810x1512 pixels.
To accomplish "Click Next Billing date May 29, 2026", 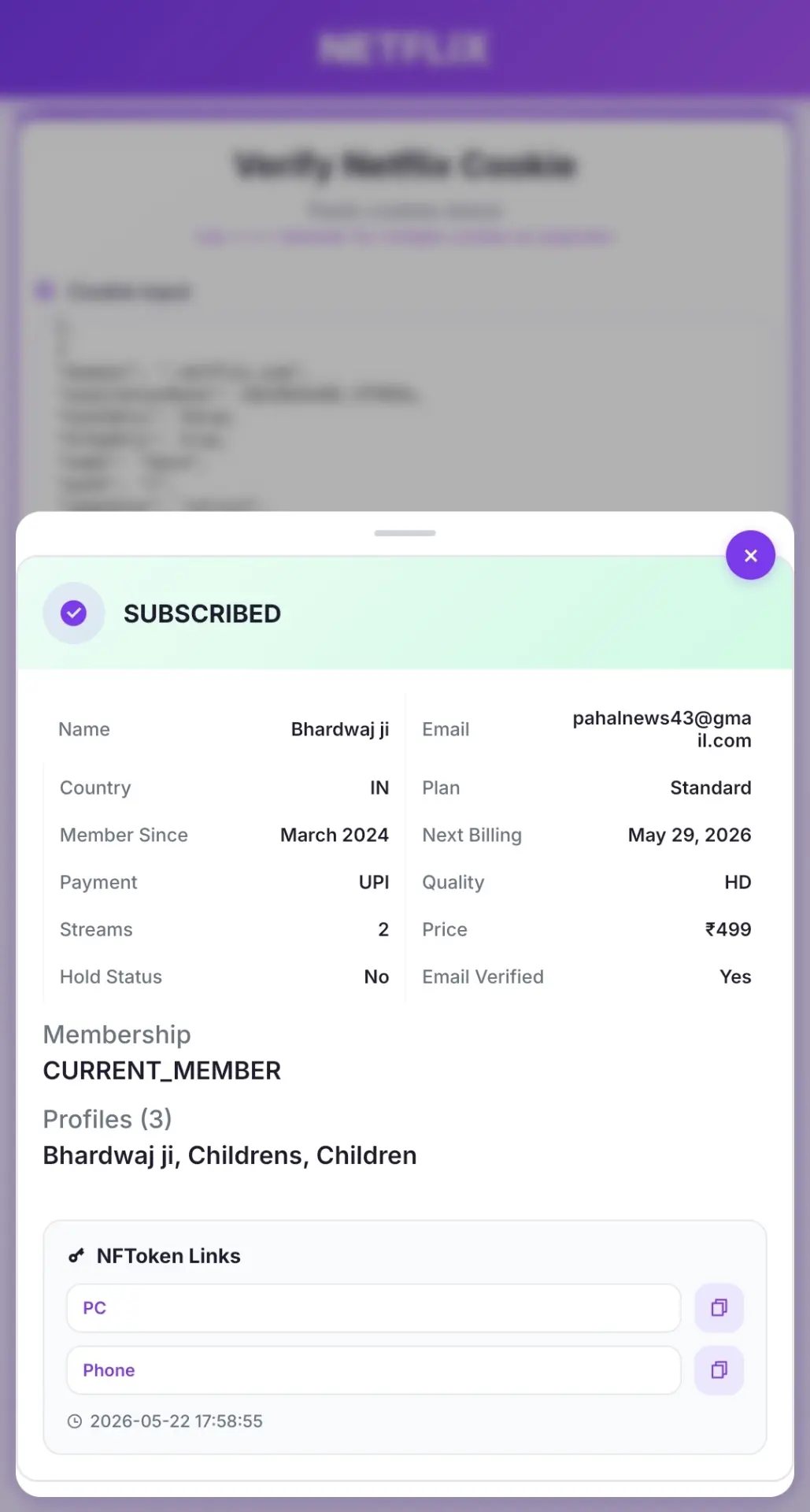I will [x=690, y=835].
